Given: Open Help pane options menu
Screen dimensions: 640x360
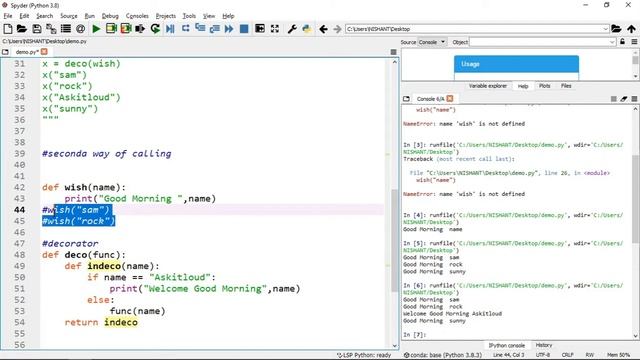Looking at the screenshot, I should pyautogui.click(x=634, y=42).
